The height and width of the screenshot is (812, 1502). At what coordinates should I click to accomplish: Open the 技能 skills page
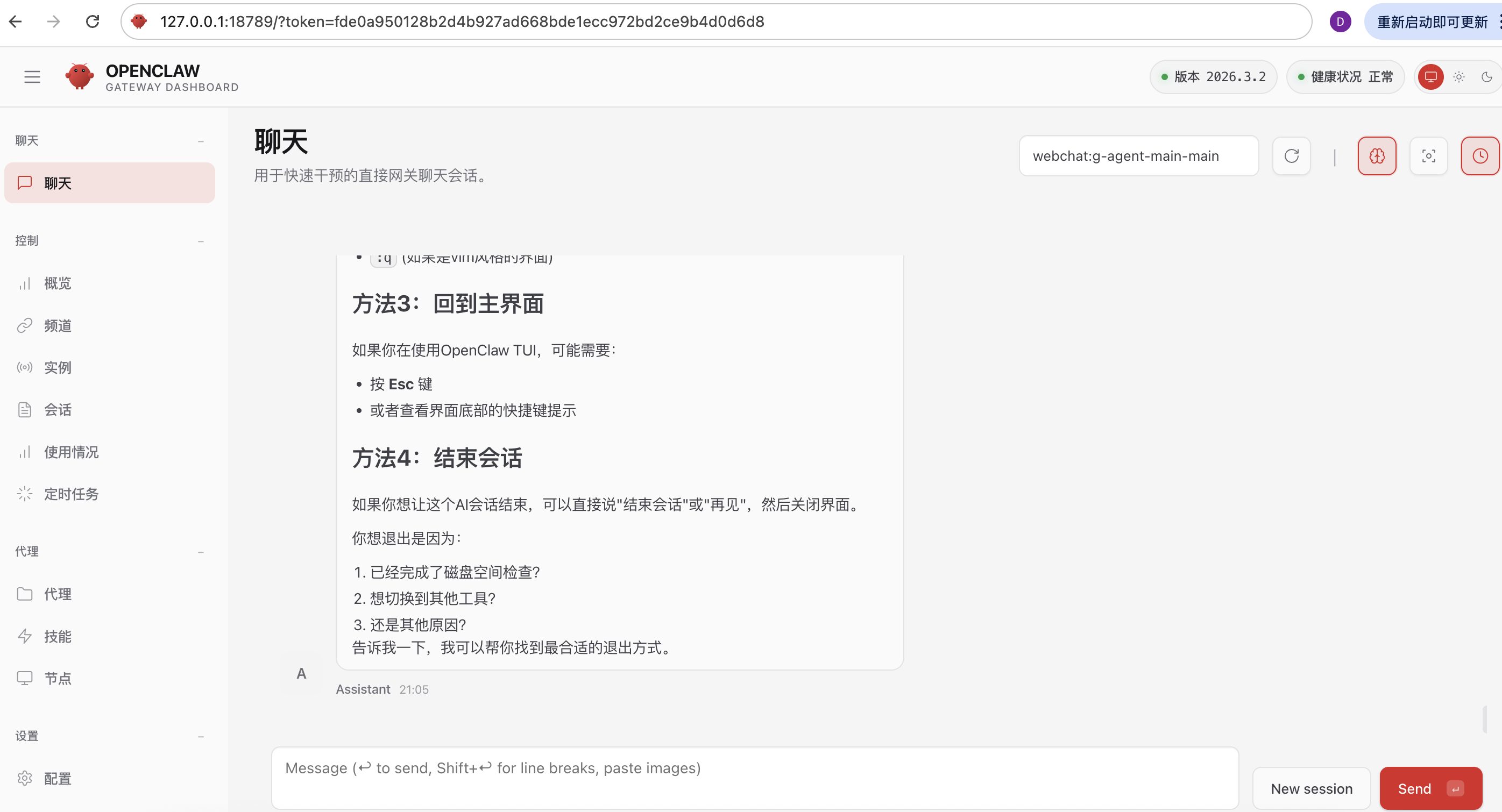point(110,636)
